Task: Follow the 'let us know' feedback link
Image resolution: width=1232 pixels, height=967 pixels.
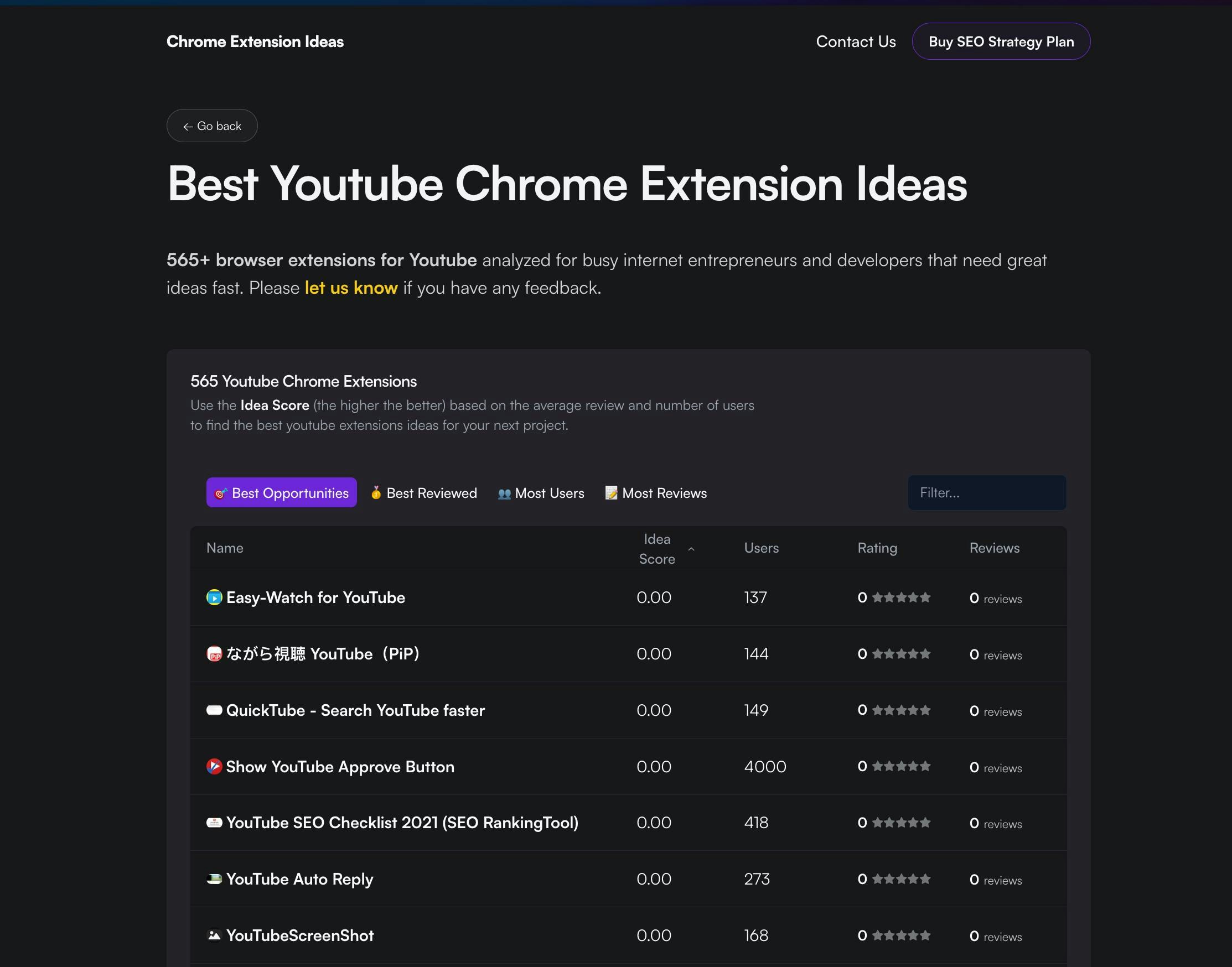Action: [x=351, y=288]
